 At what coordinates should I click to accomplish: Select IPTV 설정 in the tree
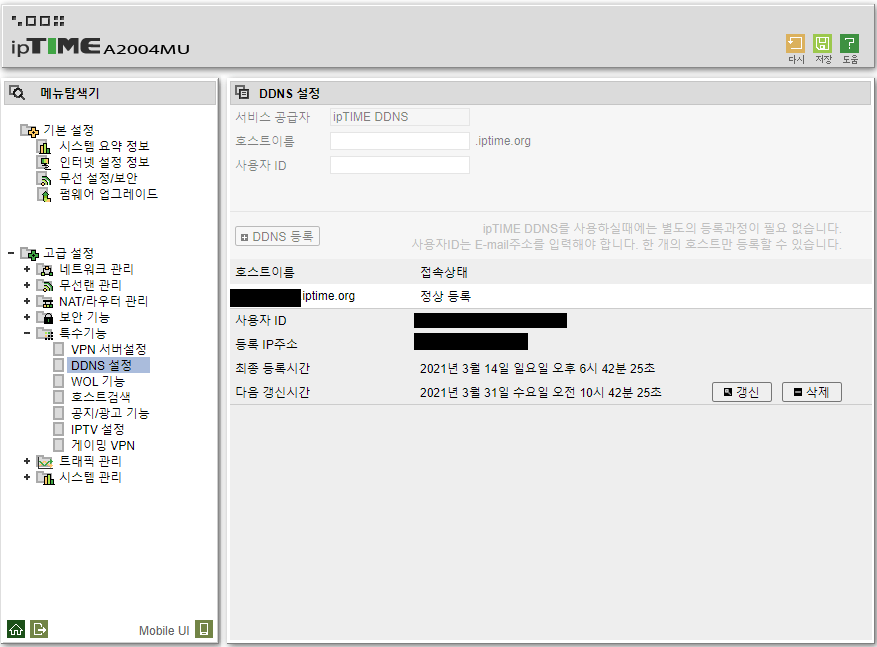pyautogui.click(x=97, y=429)
